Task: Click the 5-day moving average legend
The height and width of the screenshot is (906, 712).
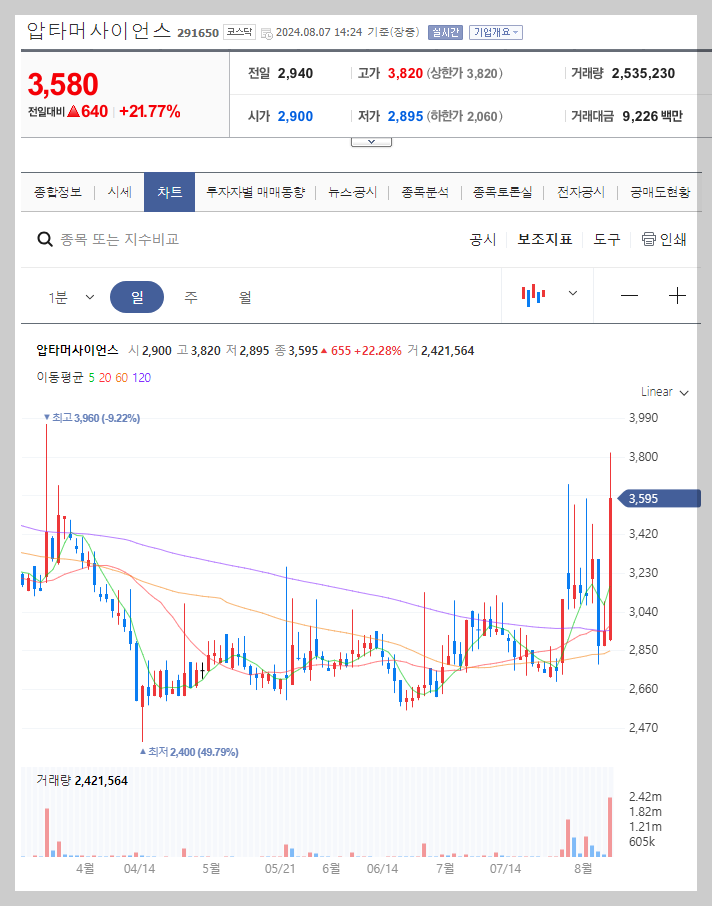Action: (91, 377)
